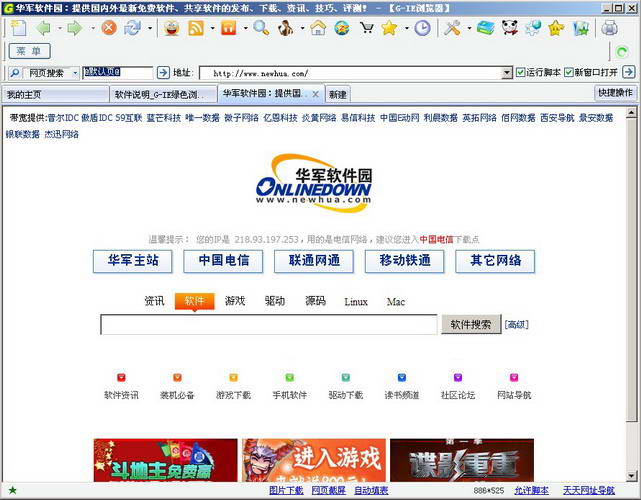
Task: Expand the back button history arrow
Action: click(x=60, y=28)
